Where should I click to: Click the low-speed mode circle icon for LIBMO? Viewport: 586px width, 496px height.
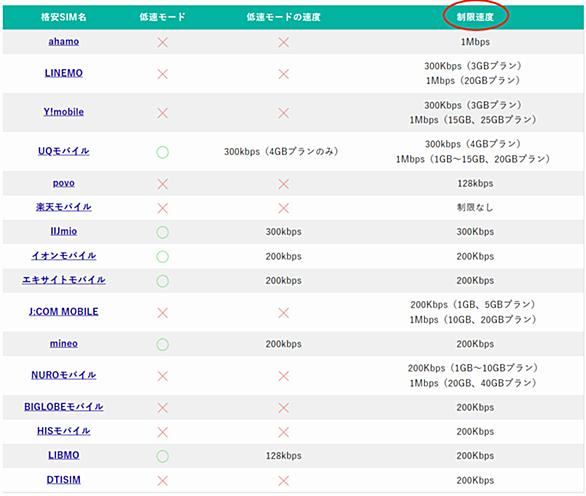coord(162,456)
